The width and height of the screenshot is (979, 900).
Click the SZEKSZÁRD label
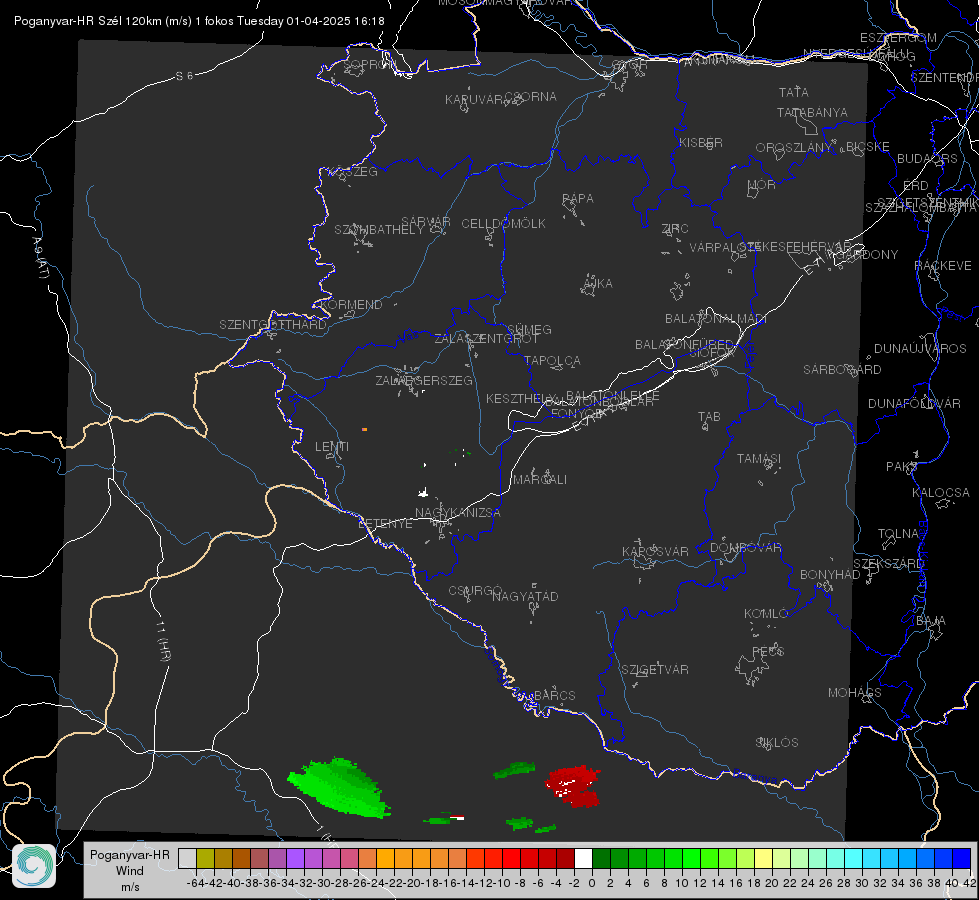888,564
